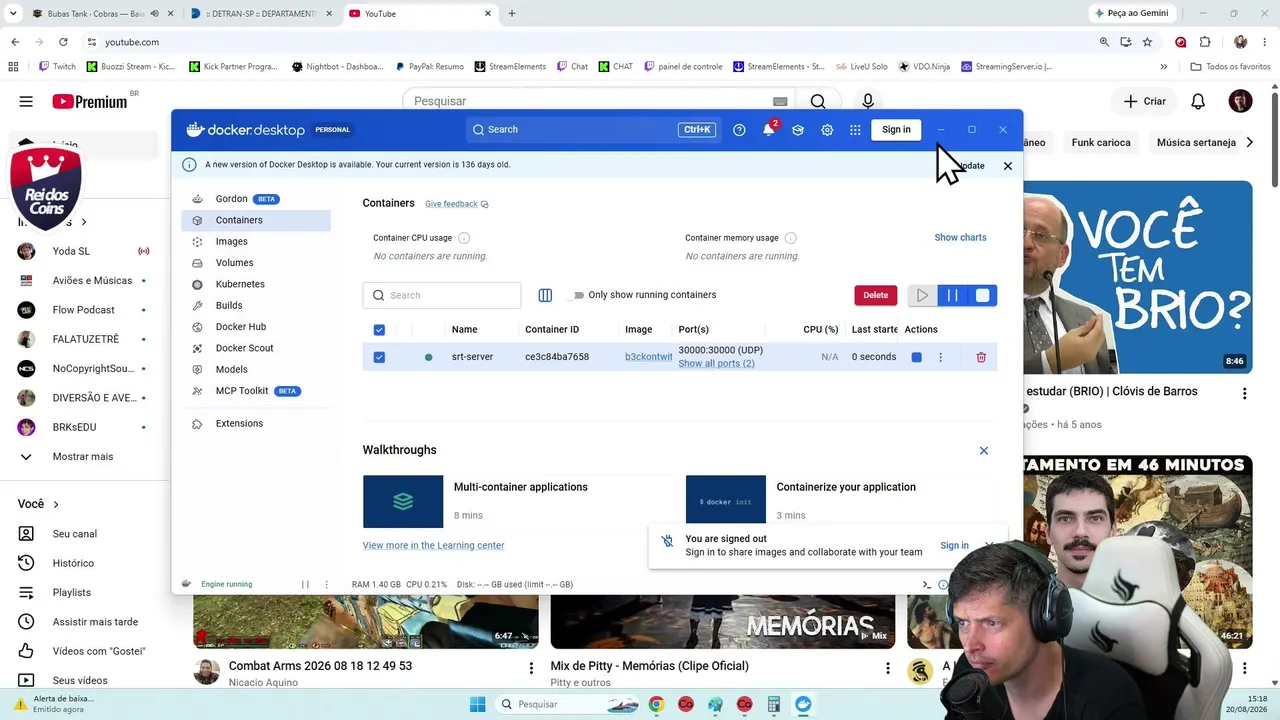Uncheck the srt-server container checkbox
The width and height of the screenshot is (1280, 720).
[379, 357]
